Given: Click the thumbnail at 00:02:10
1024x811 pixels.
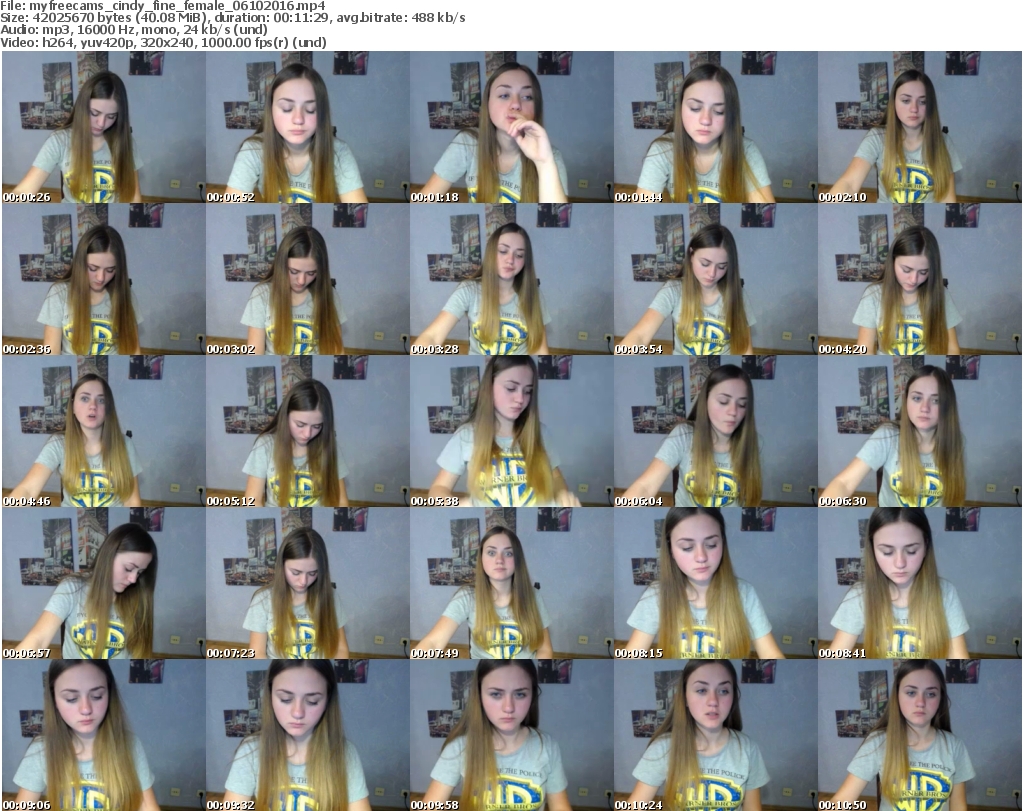Looking at the screenshot, I should [x=920, y=127].
